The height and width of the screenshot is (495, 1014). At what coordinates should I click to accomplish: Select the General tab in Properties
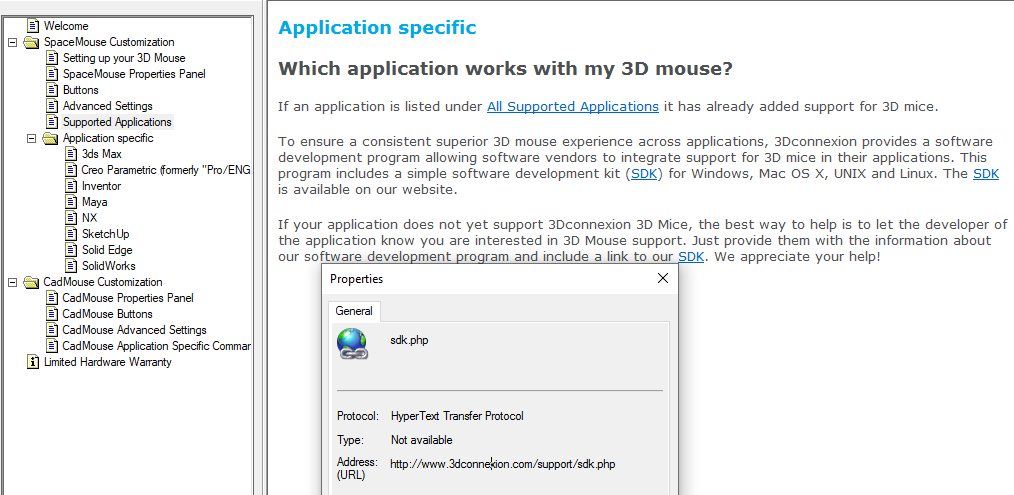[354, 311]
